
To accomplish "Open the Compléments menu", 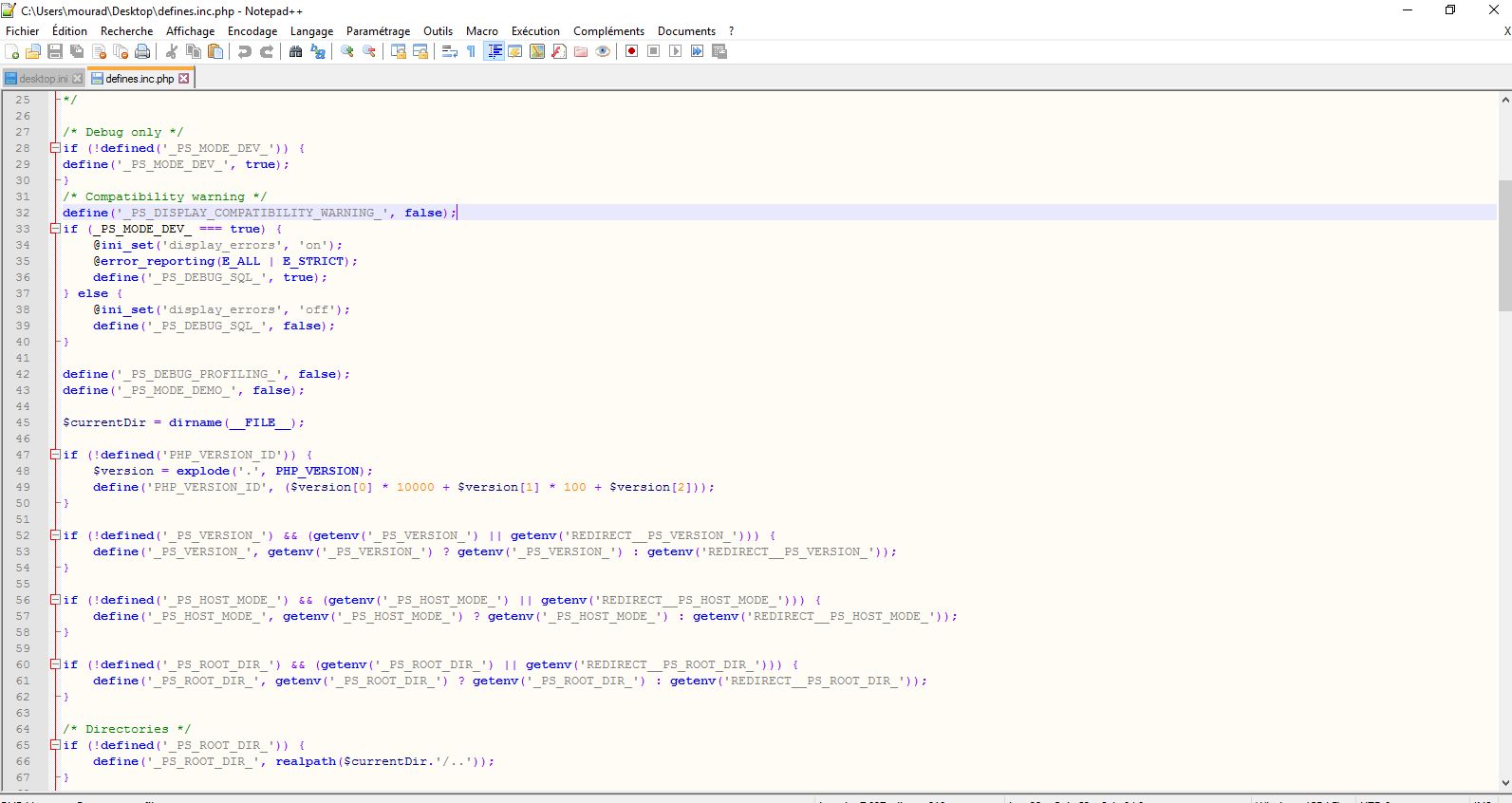I will coord(608,31).
